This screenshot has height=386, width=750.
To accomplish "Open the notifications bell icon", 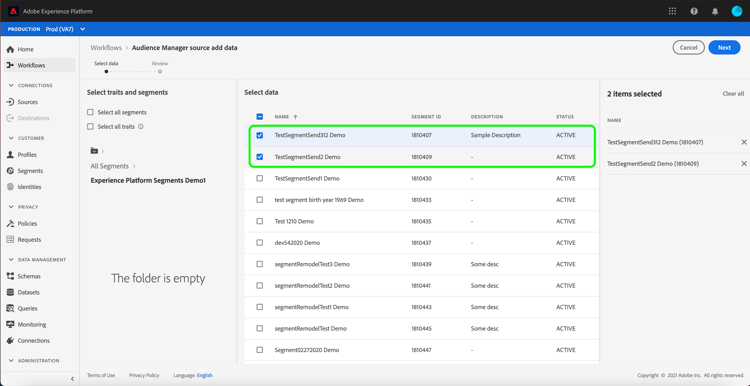I will coord(715,11).
